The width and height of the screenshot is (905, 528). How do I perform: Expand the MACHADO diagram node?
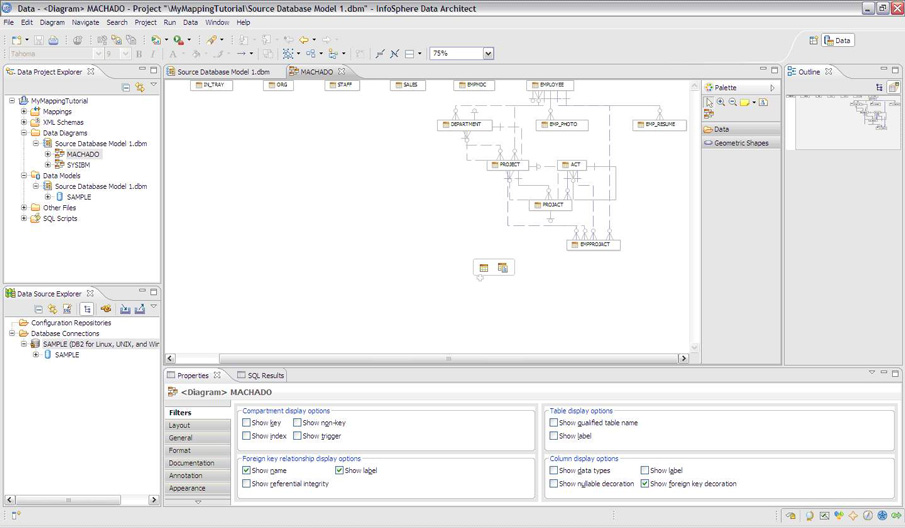coord(48,154)
